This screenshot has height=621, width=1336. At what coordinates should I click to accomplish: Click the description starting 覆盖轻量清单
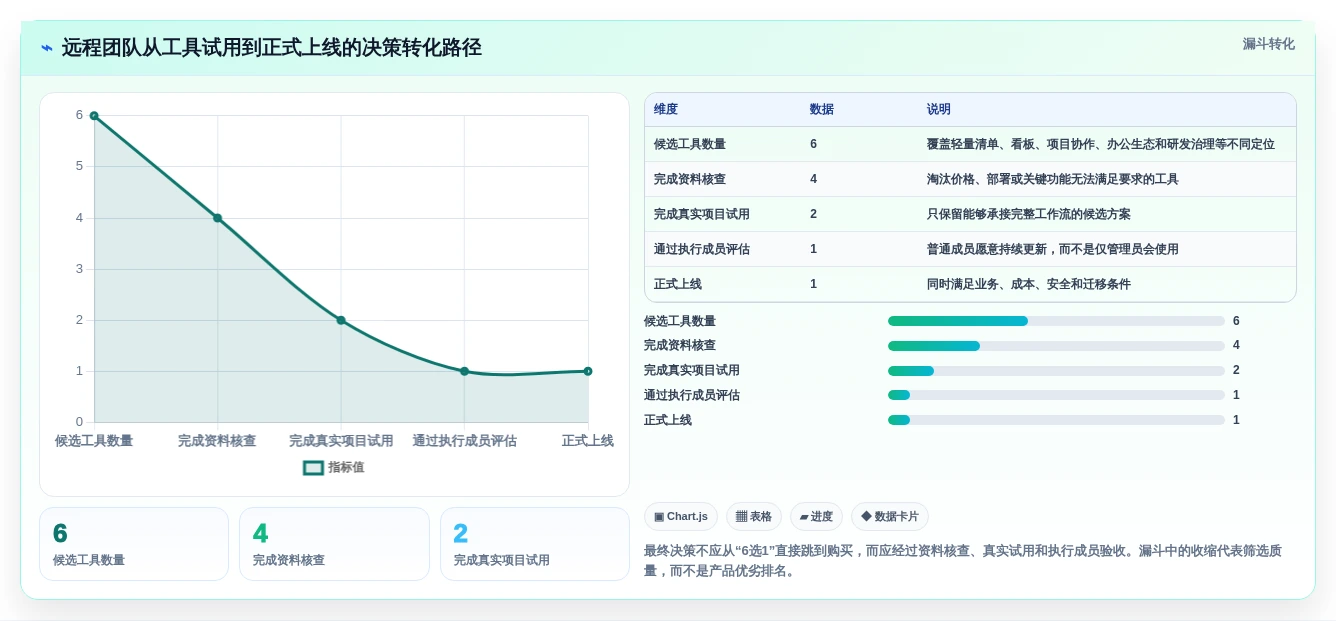click(1101, 144)
